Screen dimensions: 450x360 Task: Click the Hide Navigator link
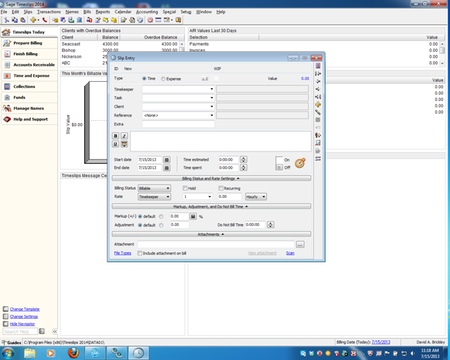tap(22, 324)
